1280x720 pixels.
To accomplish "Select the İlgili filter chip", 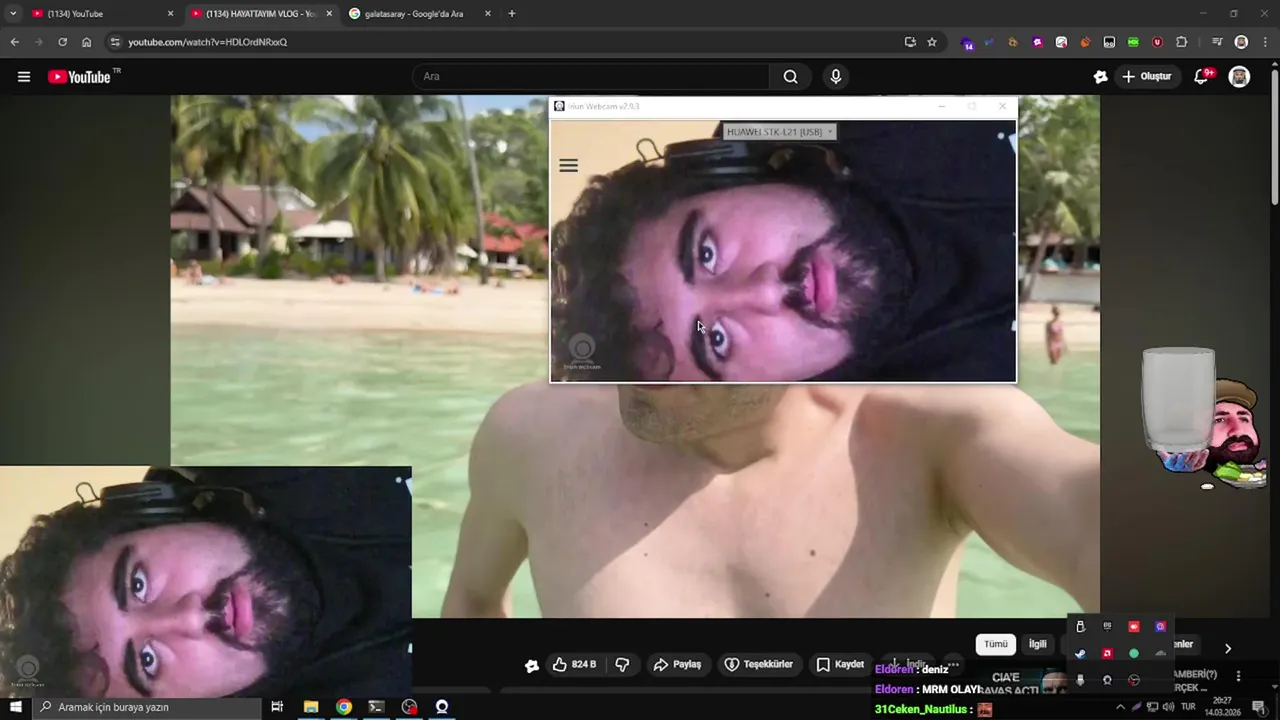I will 1038,645.
